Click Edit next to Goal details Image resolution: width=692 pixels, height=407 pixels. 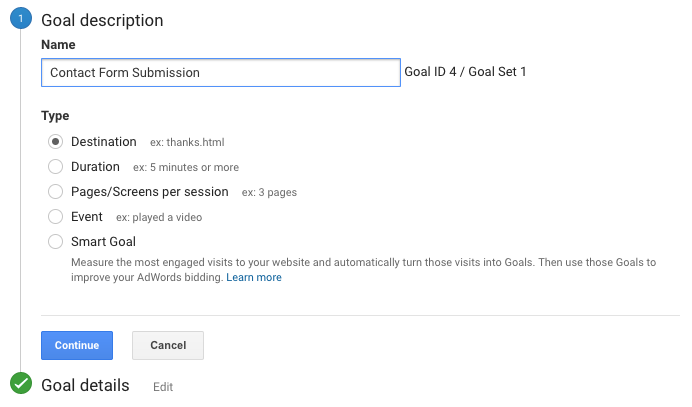pos(163,386)
